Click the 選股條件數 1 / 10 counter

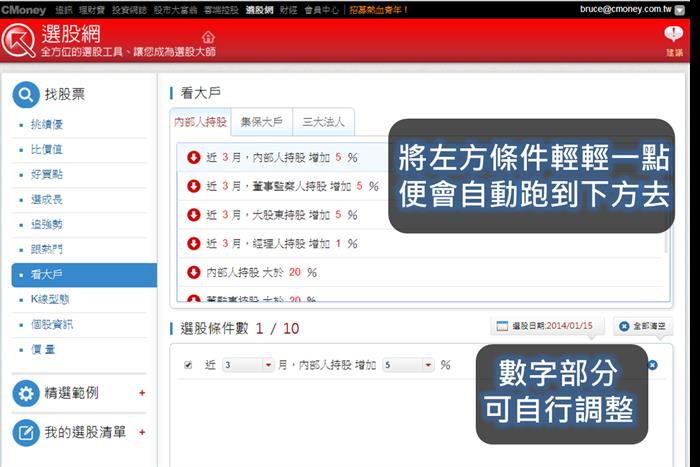click(240, 329)
